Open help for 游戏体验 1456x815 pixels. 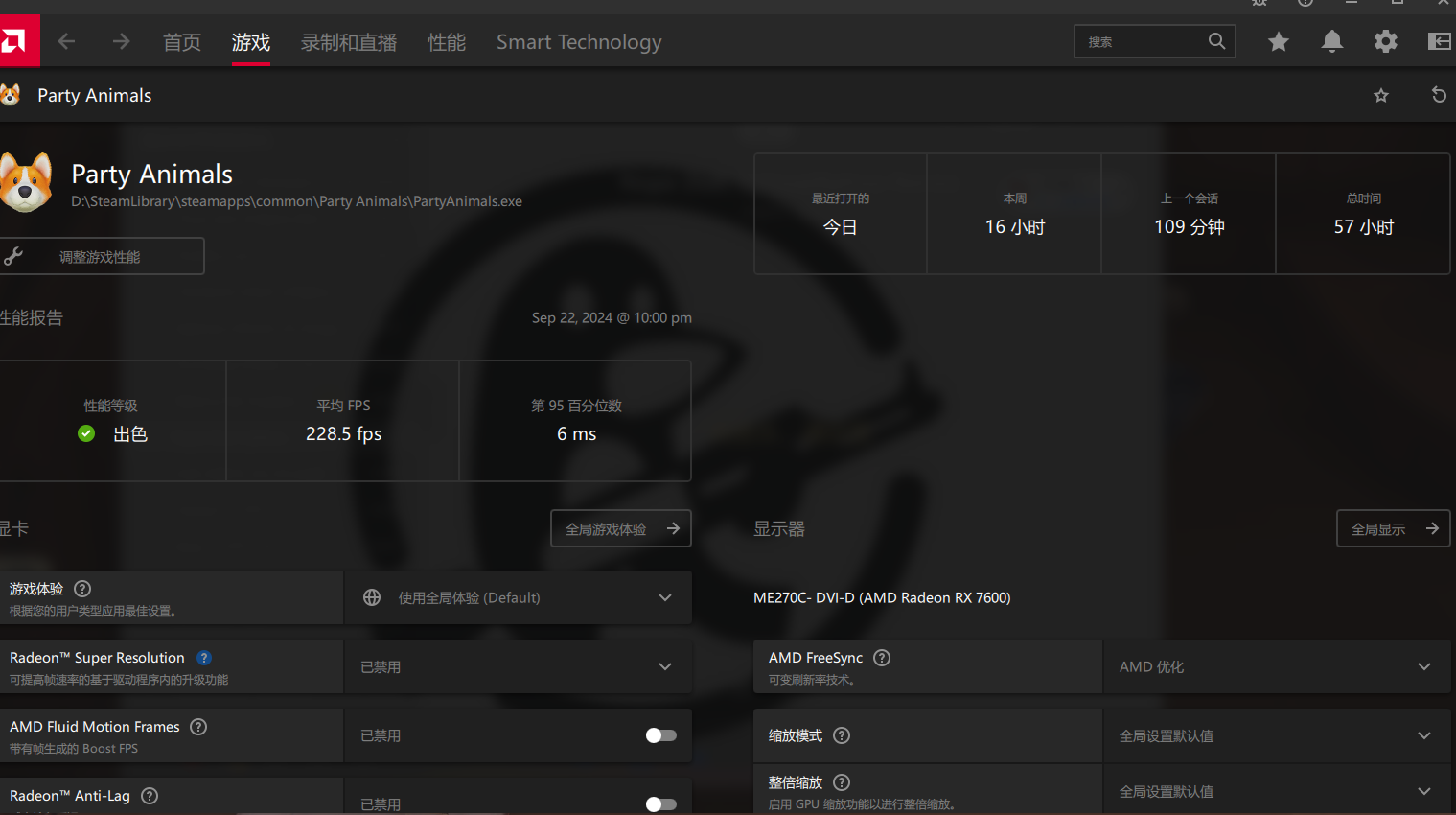[82, 589]
